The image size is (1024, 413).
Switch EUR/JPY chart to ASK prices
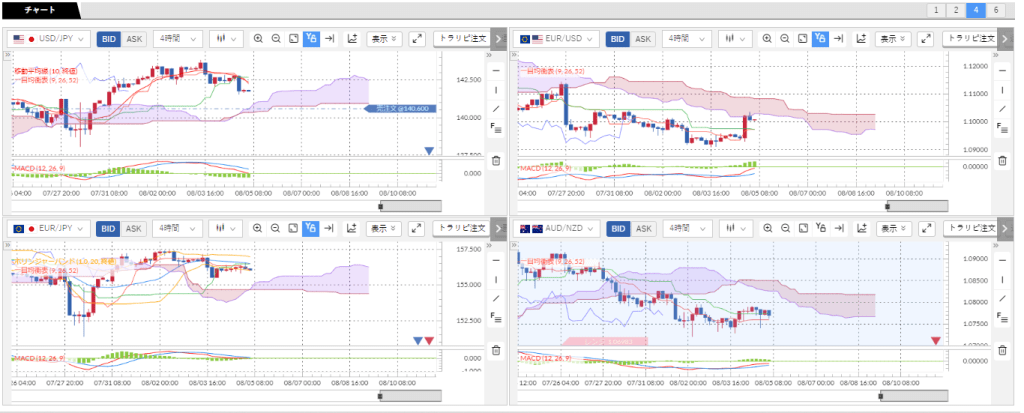[134, 229]
